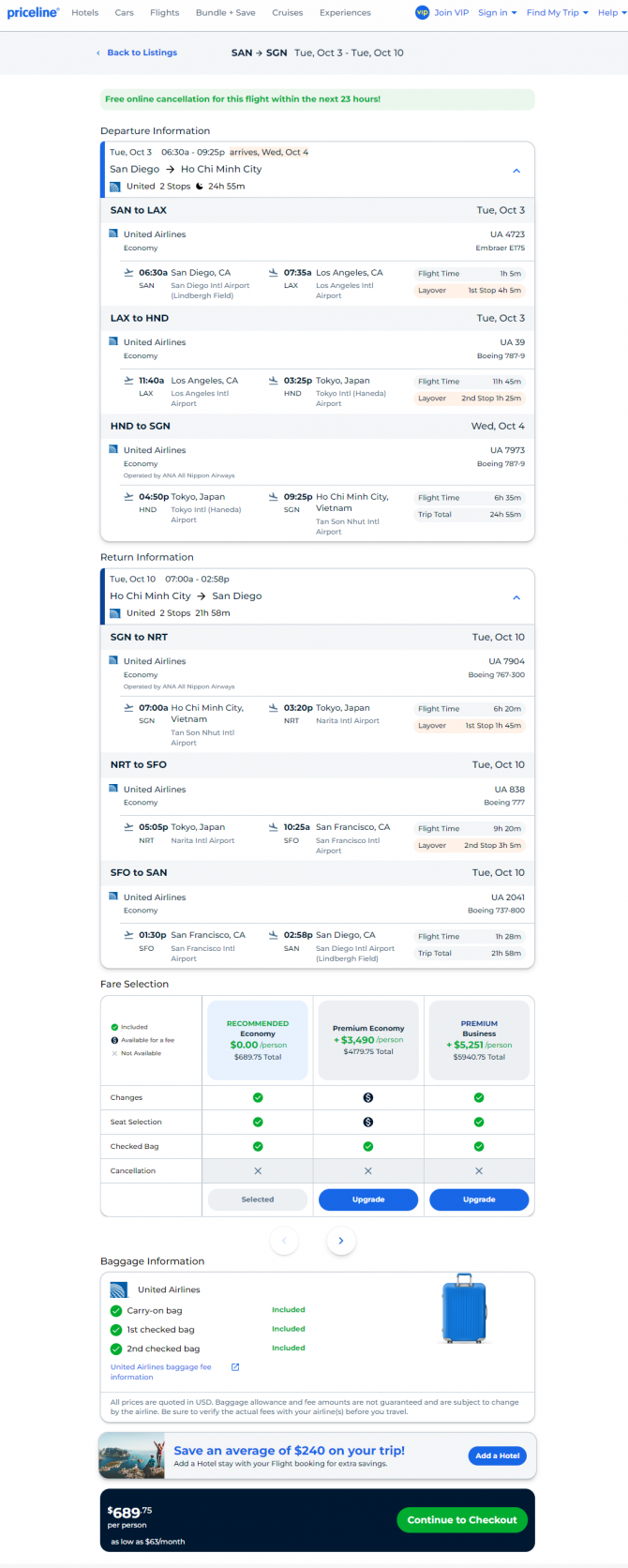Upgrade to Business fare
Screen dimensions: 628x1568
(x=479, y=1199)
